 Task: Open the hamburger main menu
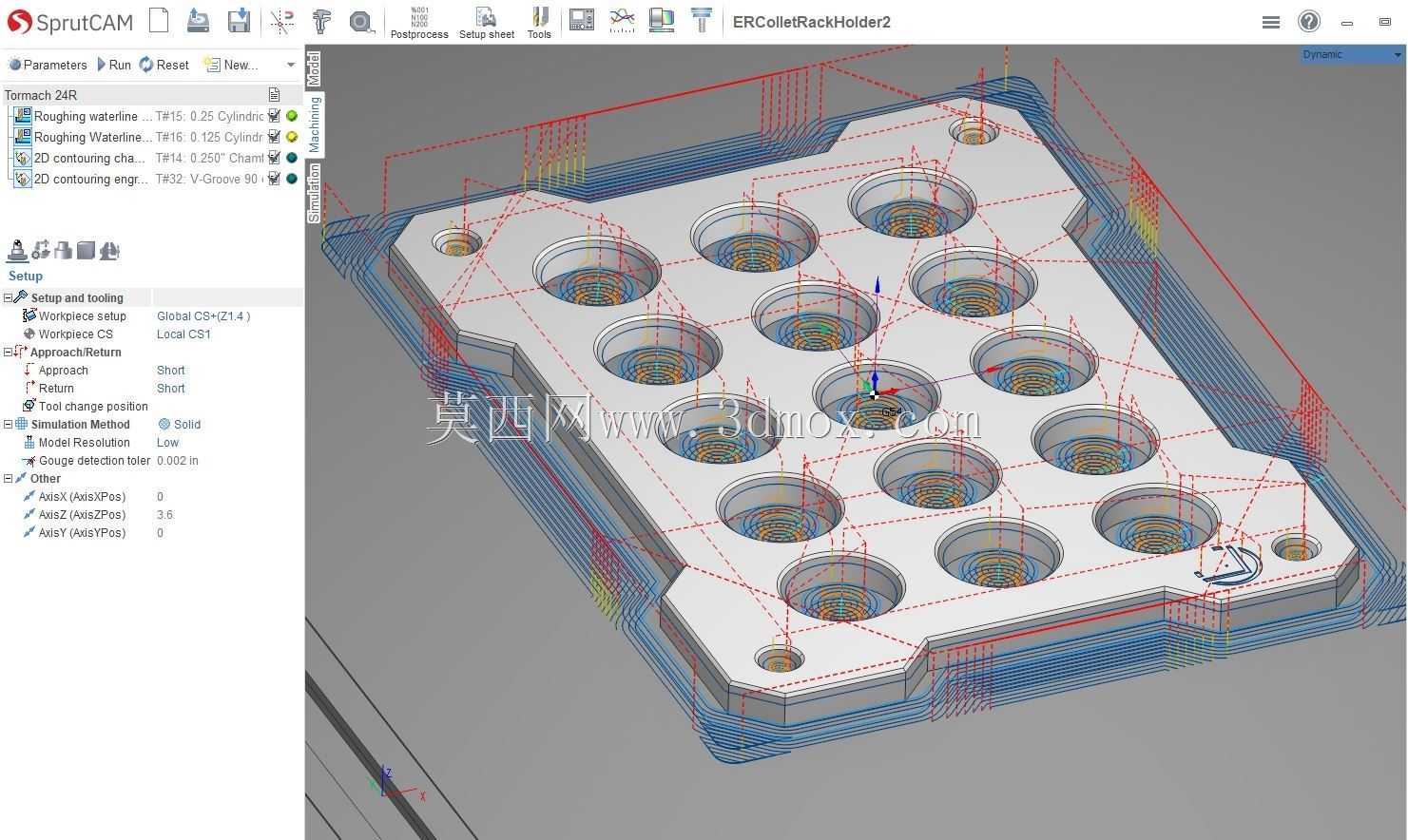click(1271, 22)
